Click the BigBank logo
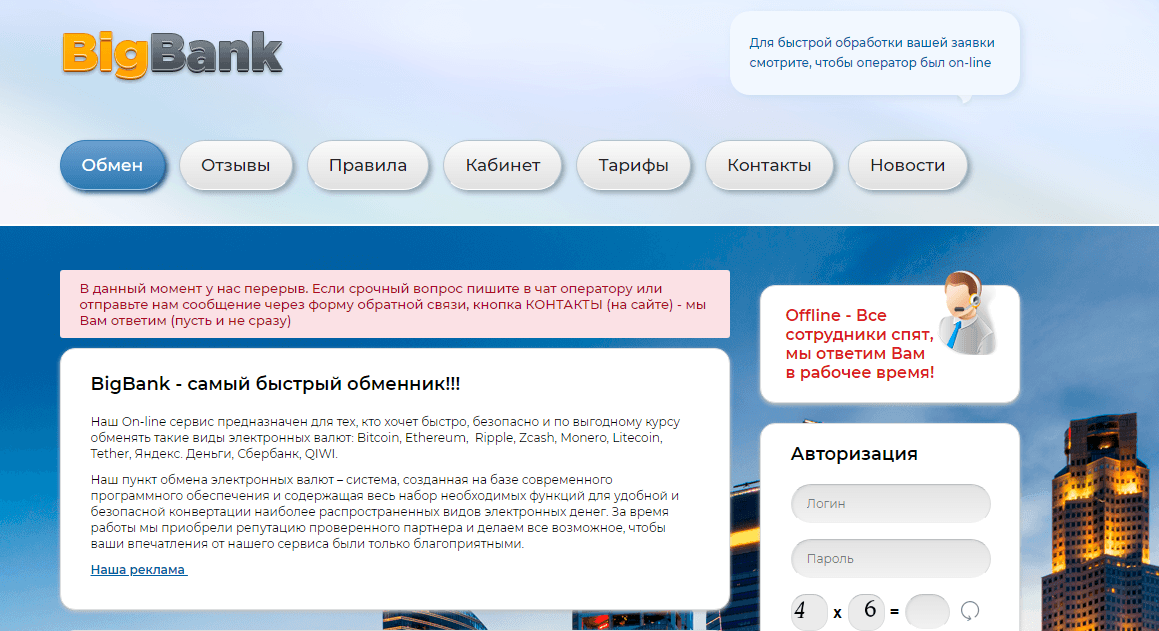 [172, 55]
